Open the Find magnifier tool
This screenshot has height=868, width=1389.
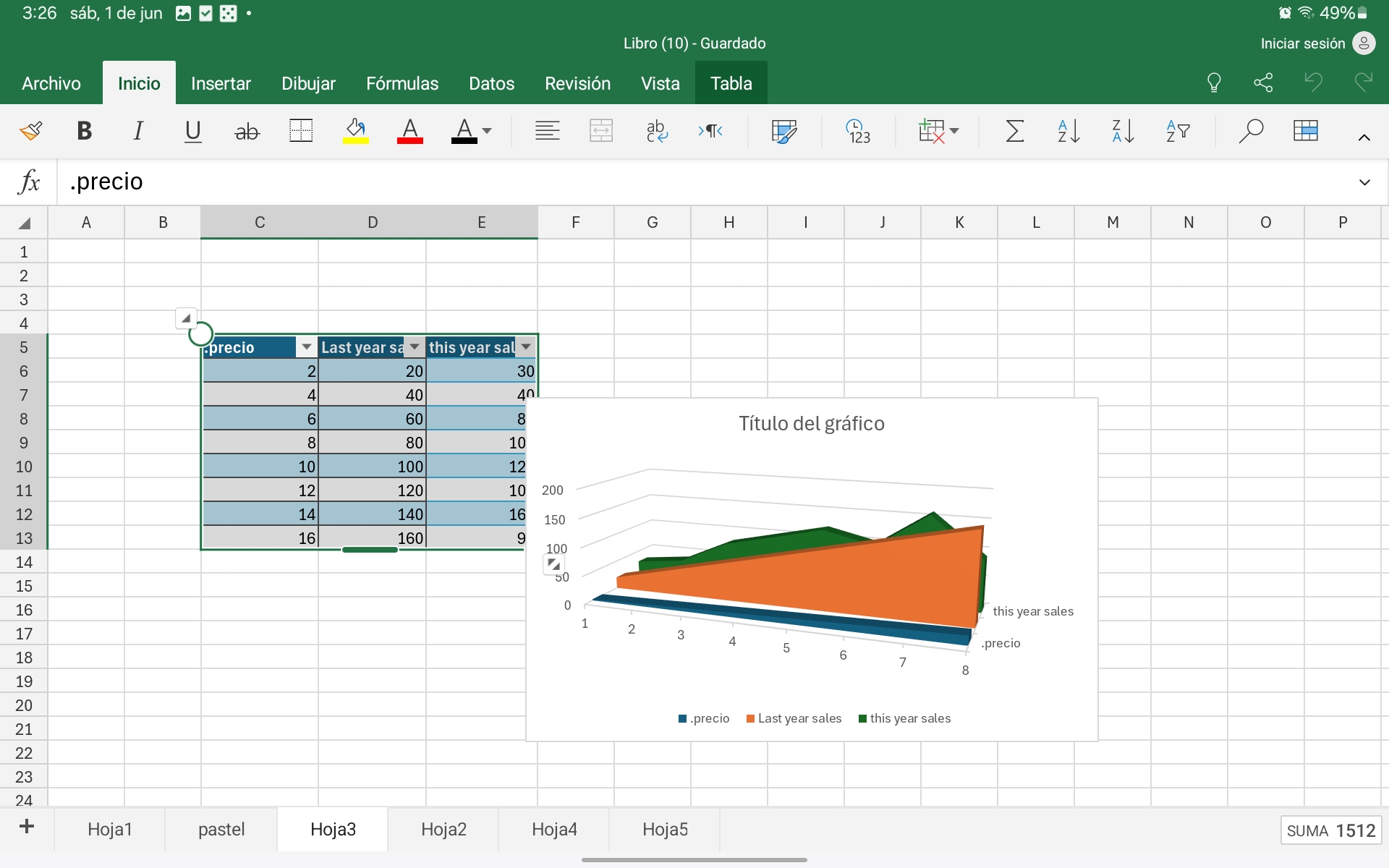click(1250, 131)
